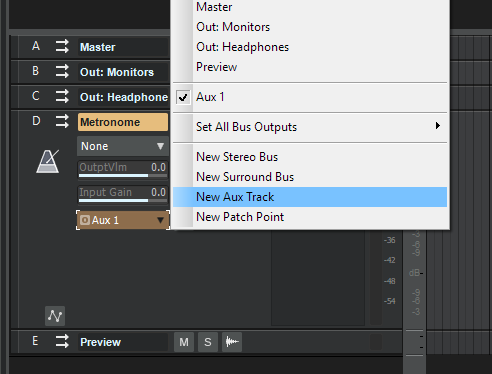Click the routing arrows icon on Preview bus
The image size is (492, 374).
62,342
